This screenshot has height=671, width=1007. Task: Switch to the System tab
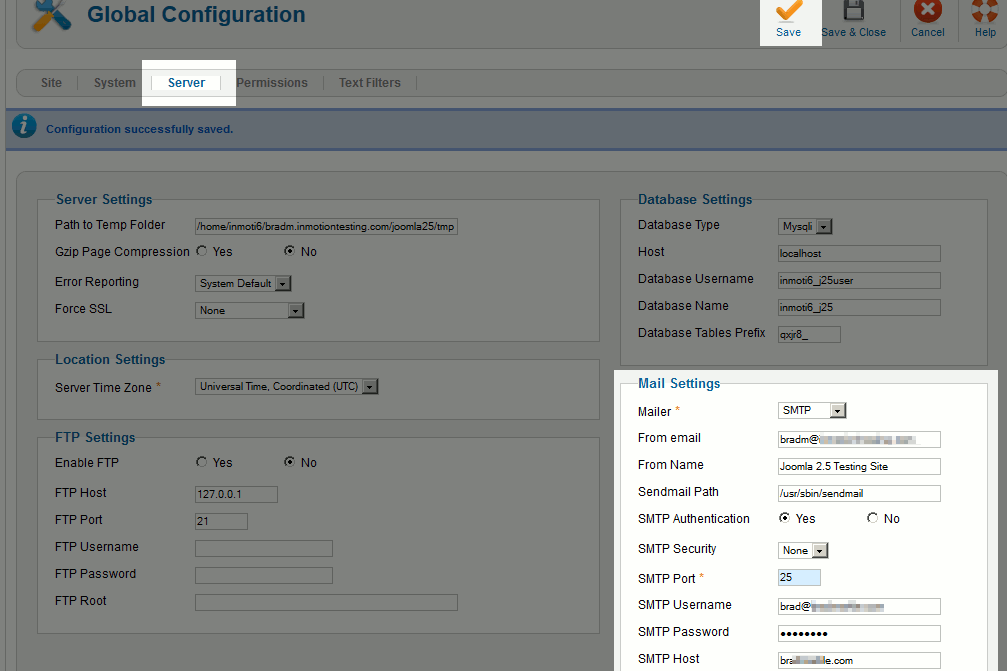pos(114,83)
